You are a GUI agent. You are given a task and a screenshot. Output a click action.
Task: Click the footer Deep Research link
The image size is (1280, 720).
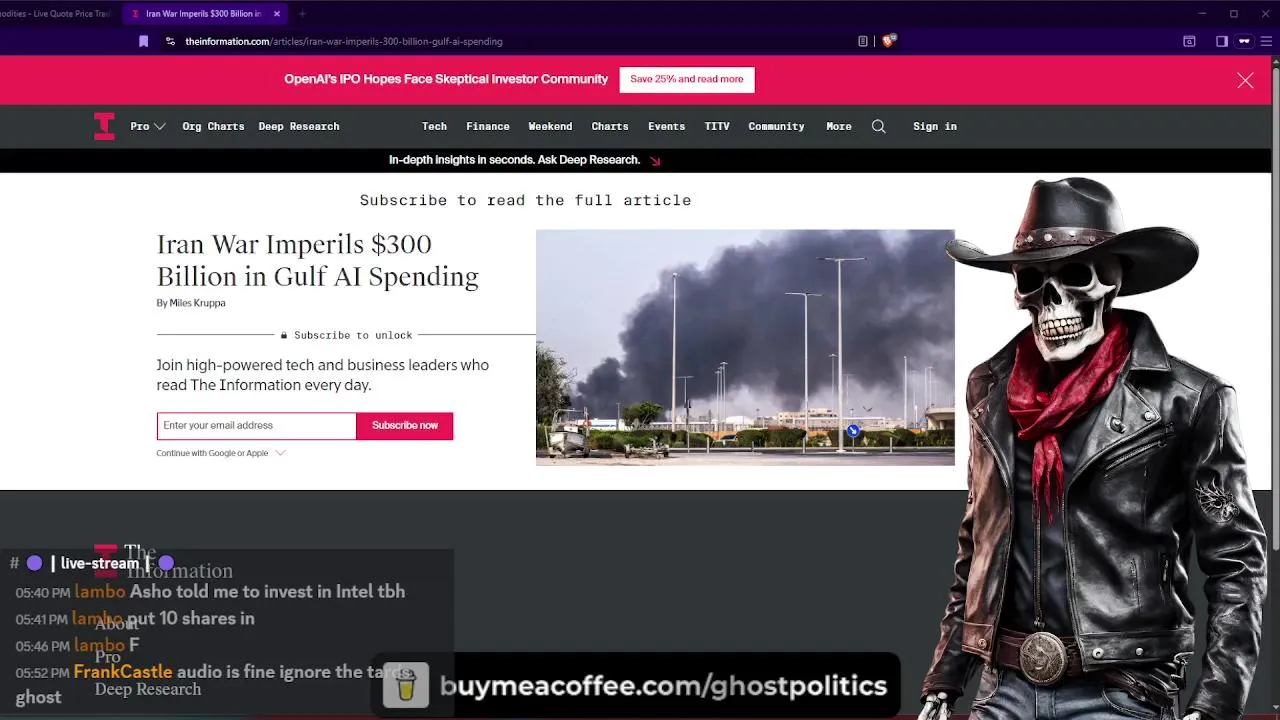[148, 689]
